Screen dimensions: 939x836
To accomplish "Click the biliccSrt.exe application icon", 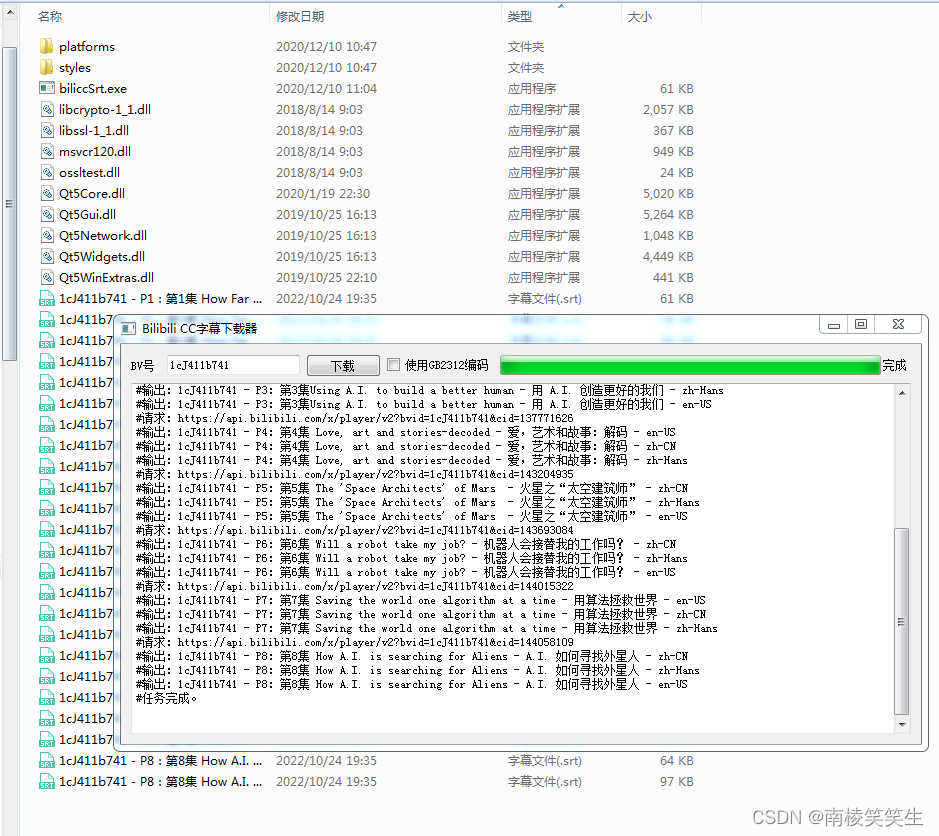I will (47, 88).
